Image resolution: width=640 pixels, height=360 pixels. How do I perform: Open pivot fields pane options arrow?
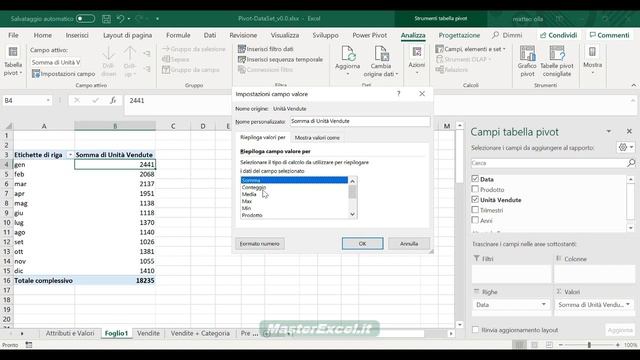pyautogui.click(x=609, y=131)
